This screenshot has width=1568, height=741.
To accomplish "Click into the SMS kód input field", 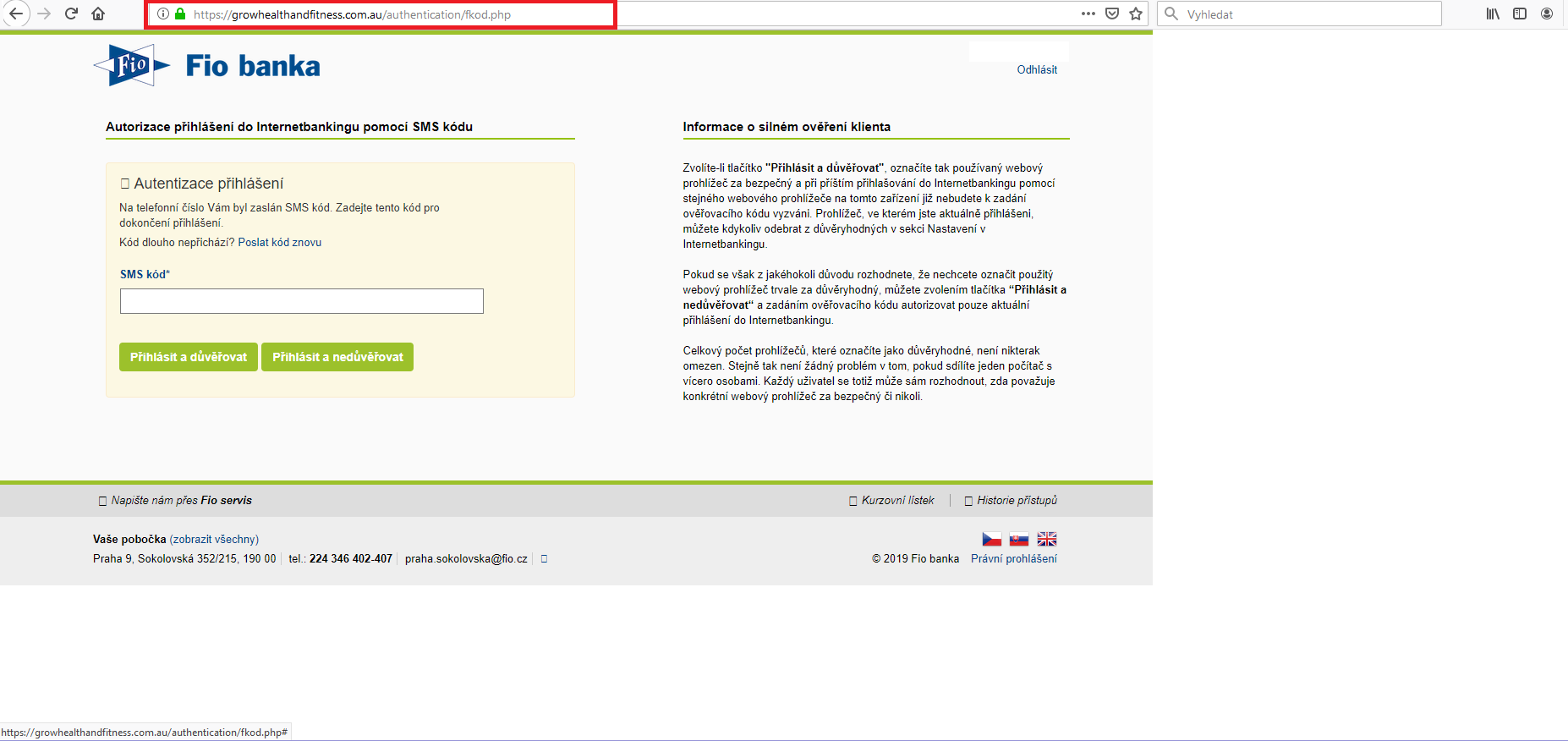I will click(302, 301).
